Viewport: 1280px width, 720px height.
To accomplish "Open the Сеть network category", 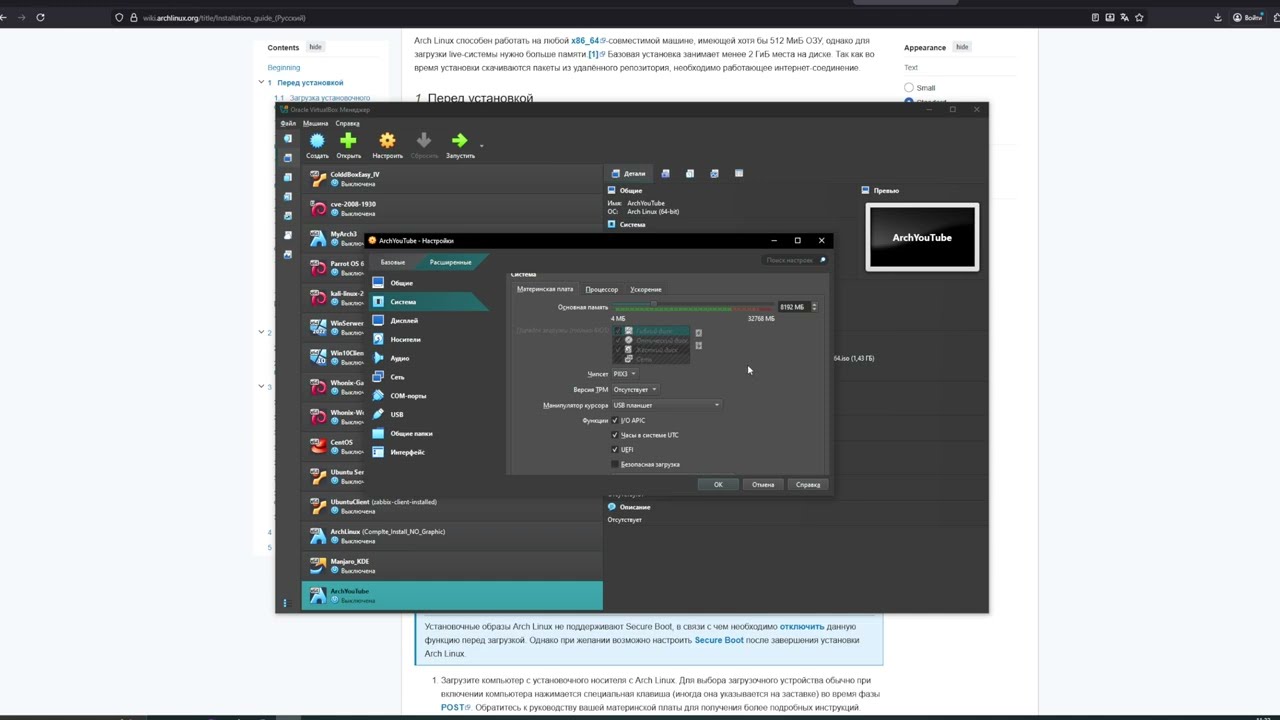I will click(x=427, y=377).
